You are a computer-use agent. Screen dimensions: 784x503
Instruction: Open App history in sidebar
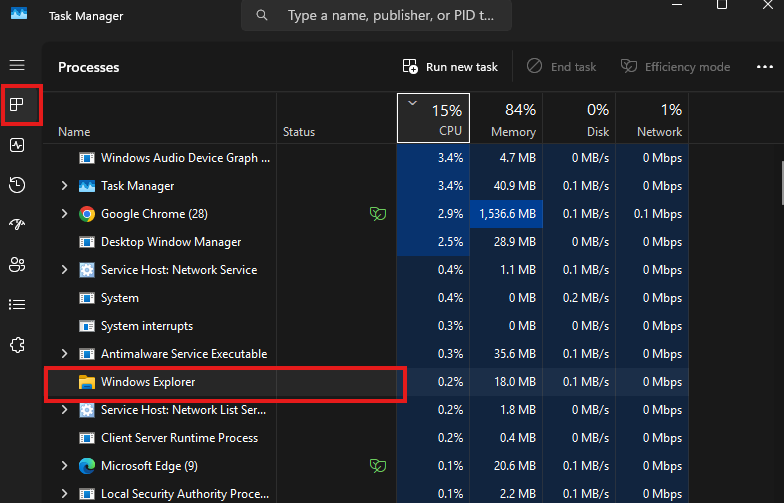pyautogui.click(x=17, y=185)
